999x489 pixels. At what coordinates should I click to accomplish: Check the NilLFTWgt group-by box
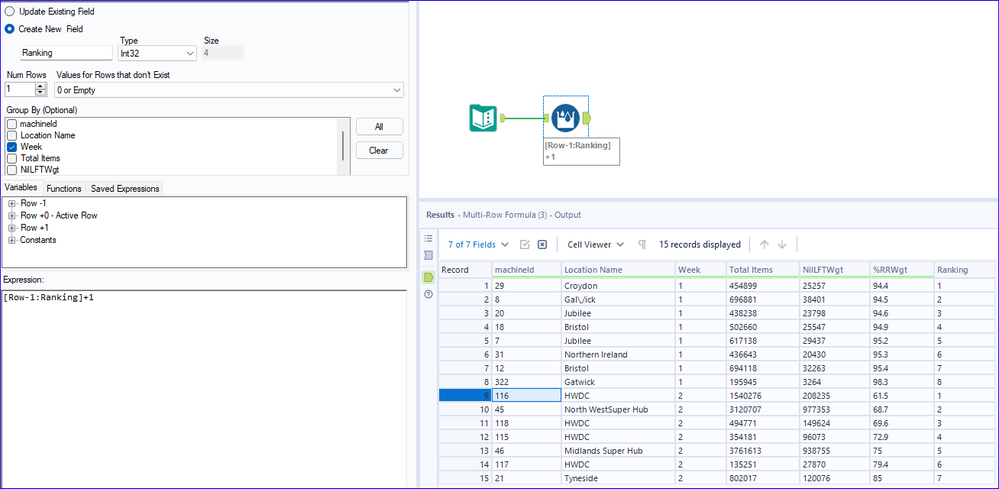[x=12, y=169]
